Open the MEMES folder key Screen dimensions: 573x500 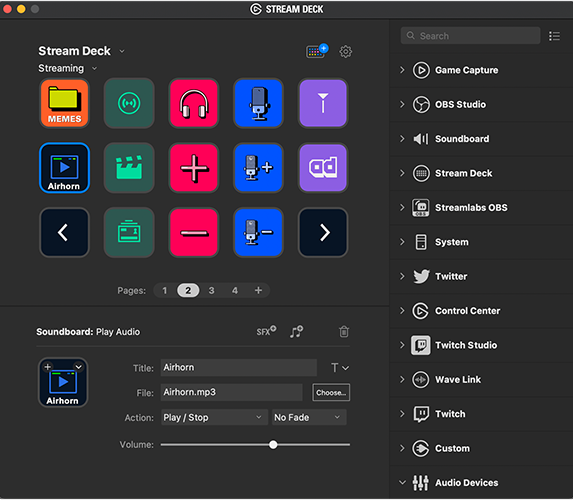click(64, 103)
